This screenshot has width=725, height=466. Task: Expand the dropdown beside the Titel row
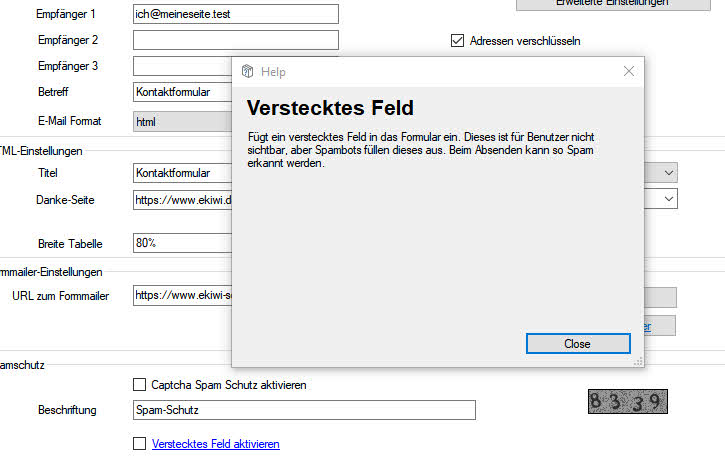coord(668,173)
